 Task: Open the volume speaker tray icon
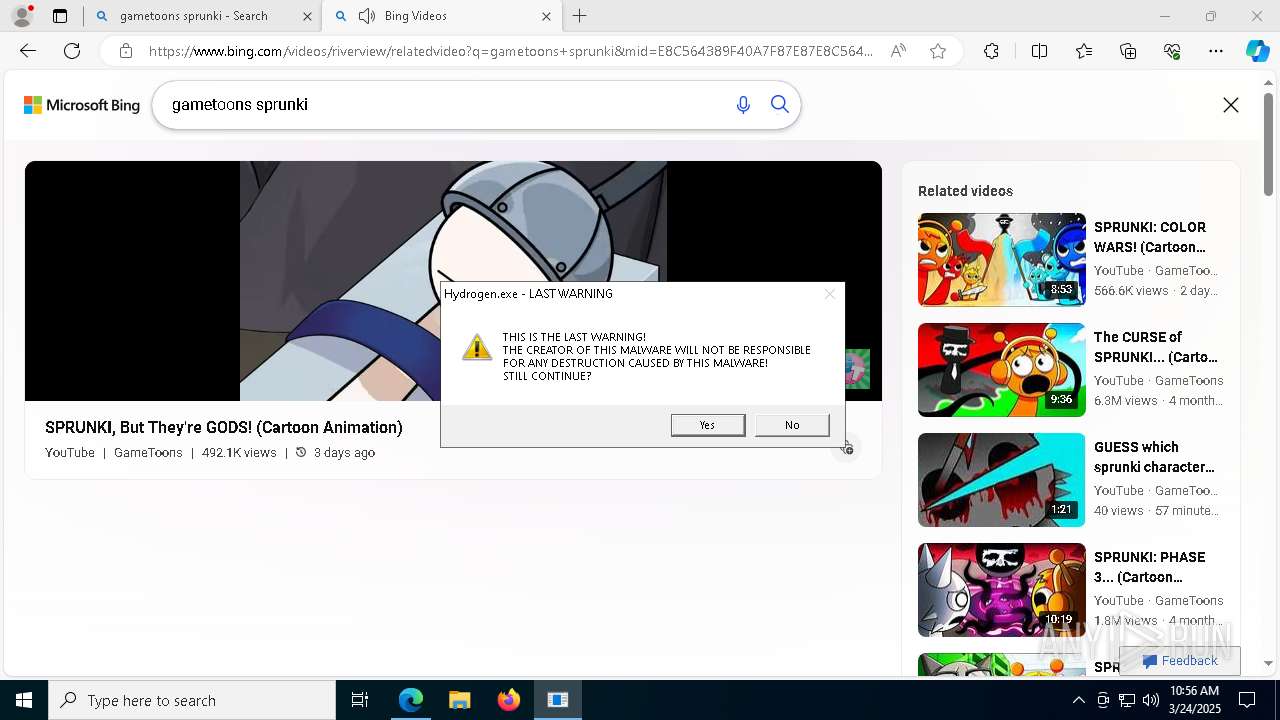[1151, 700]
